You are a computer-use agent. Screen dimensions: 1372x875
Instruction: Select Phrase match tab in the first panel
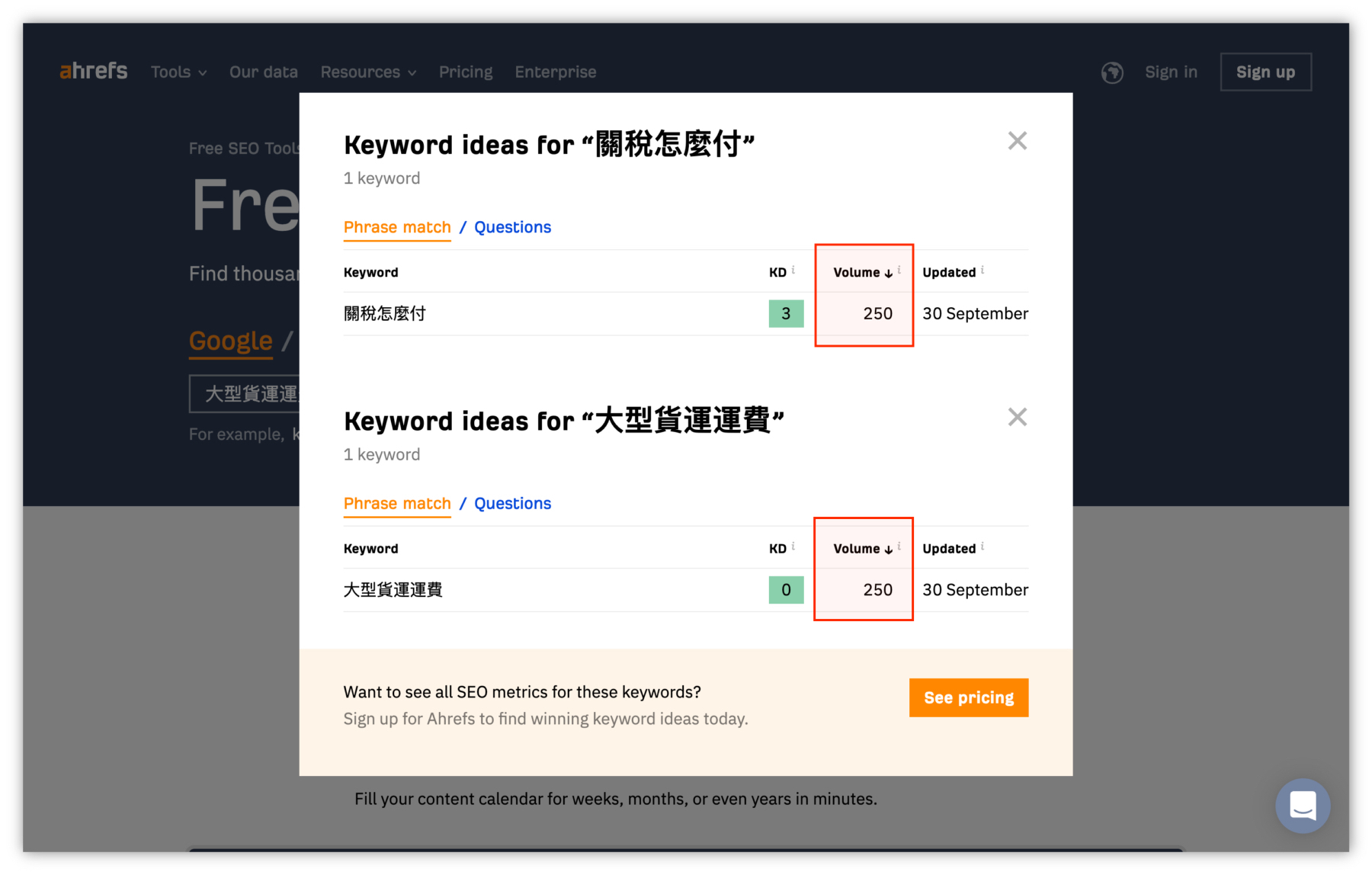pyautogui.click(x=397, y=227)
